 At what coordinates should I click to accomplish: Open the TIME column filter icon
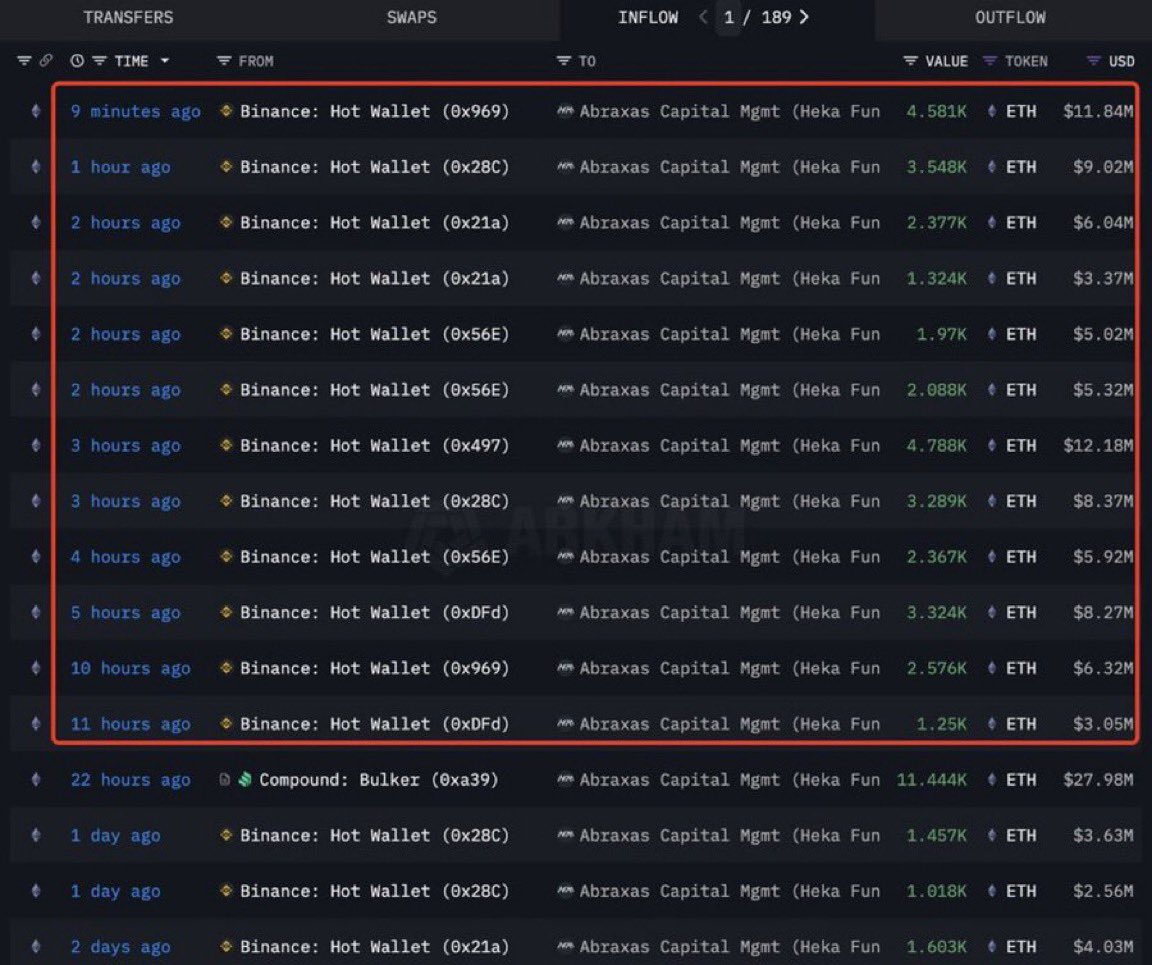(x=99, y=61)
